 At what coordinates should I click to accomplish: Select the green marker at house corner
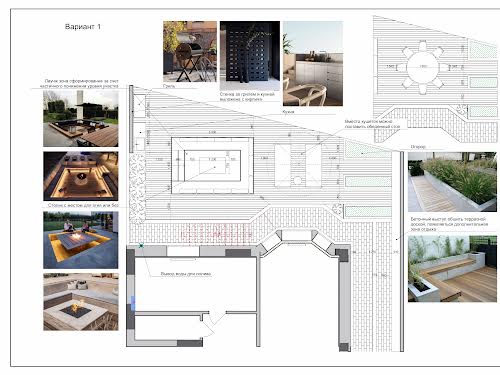pyautogui.click(x=141, y=246)
